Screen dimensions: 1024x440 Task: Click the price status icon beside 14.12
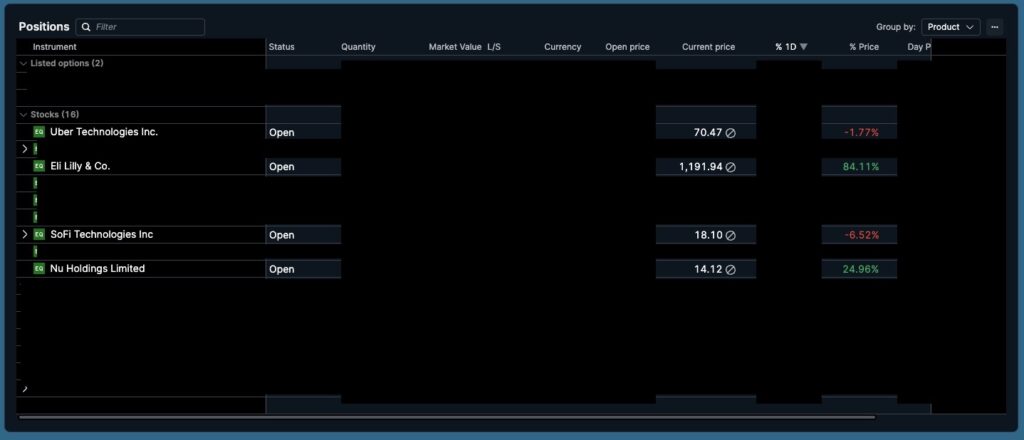(x=731, y=269)
